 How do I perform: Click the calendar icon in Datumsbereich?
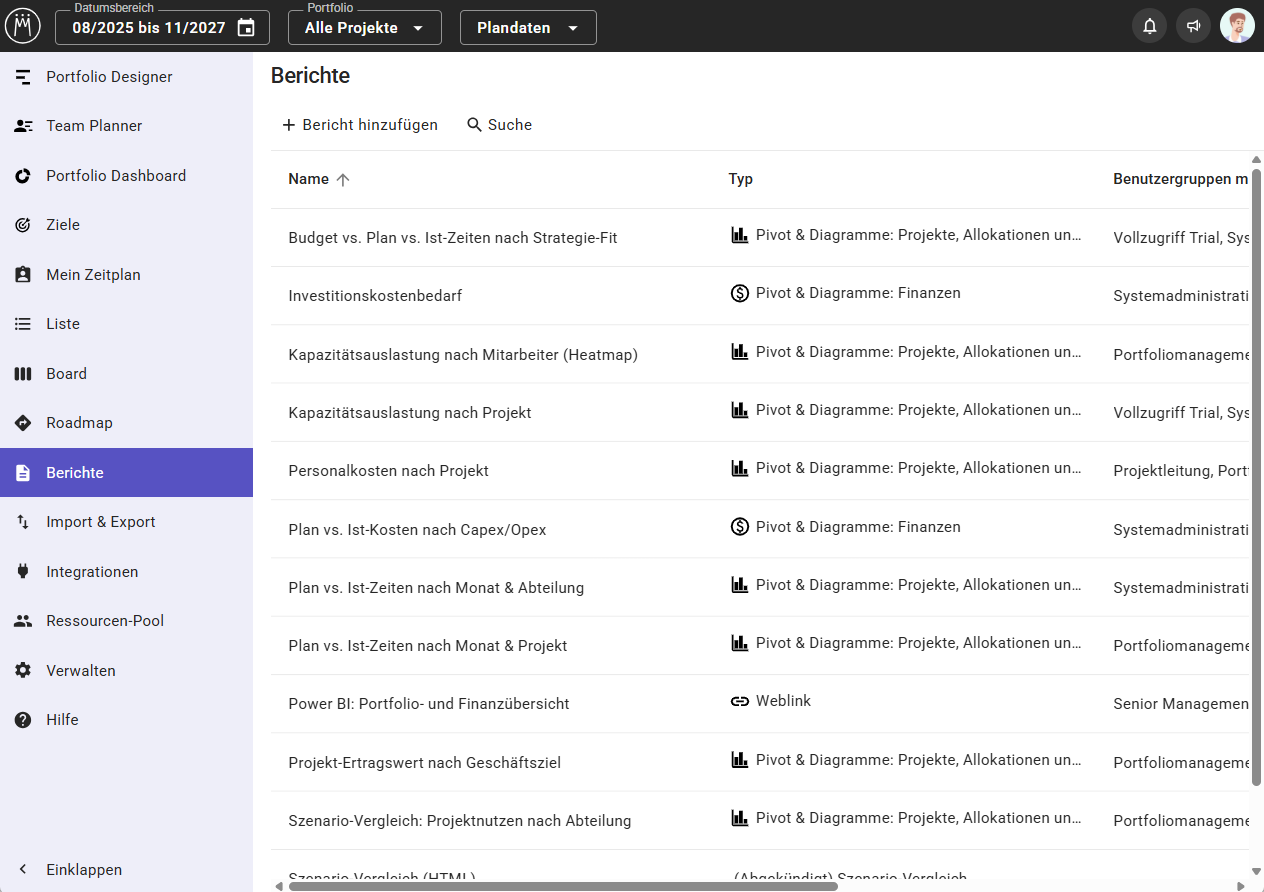246,28
